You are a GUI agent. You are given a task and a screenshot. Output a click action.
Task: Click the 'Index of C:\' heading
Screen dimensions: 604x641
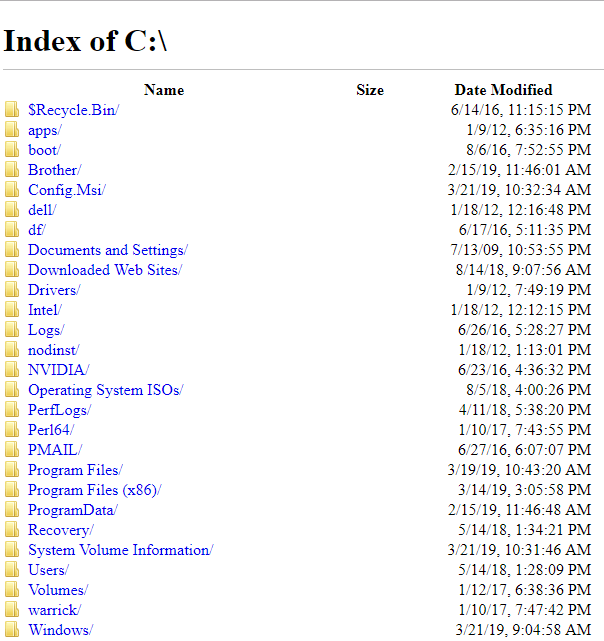(85, 41)
